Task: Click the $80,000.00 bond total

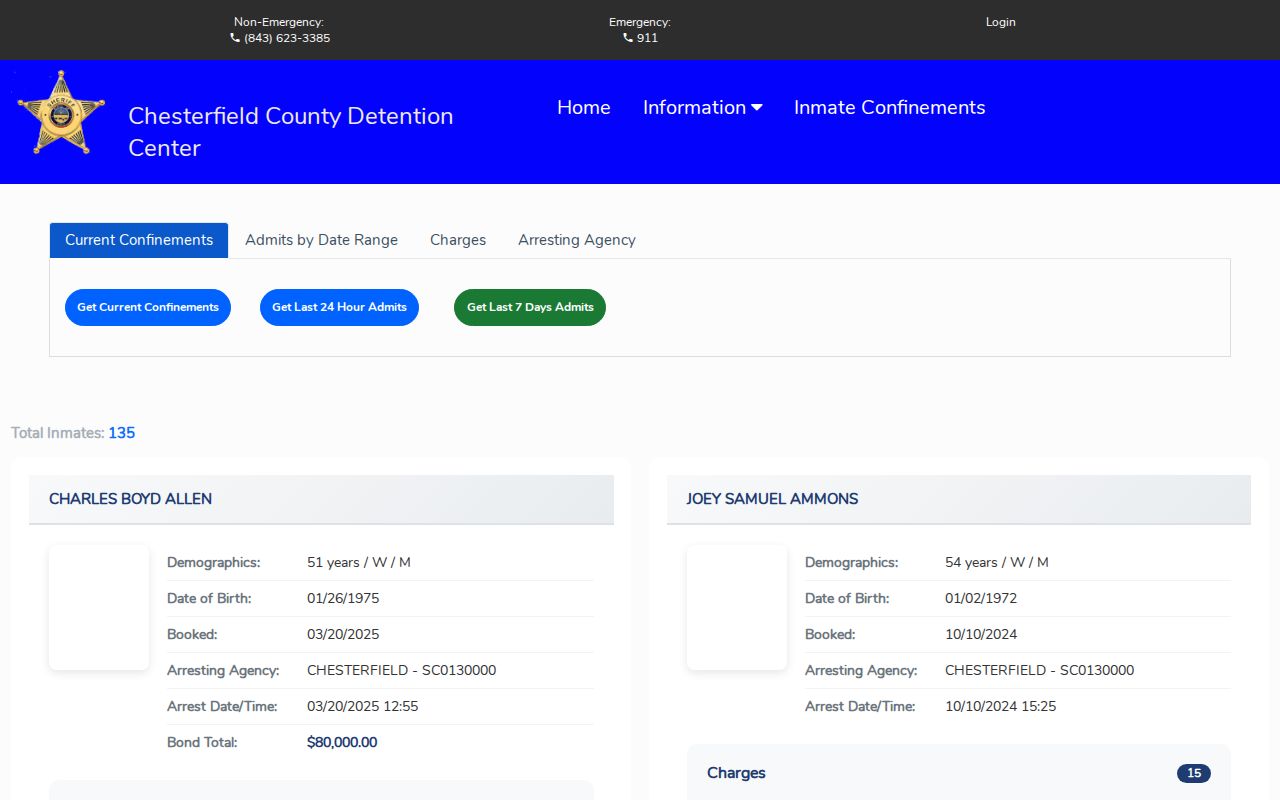Action: (342, 742)
